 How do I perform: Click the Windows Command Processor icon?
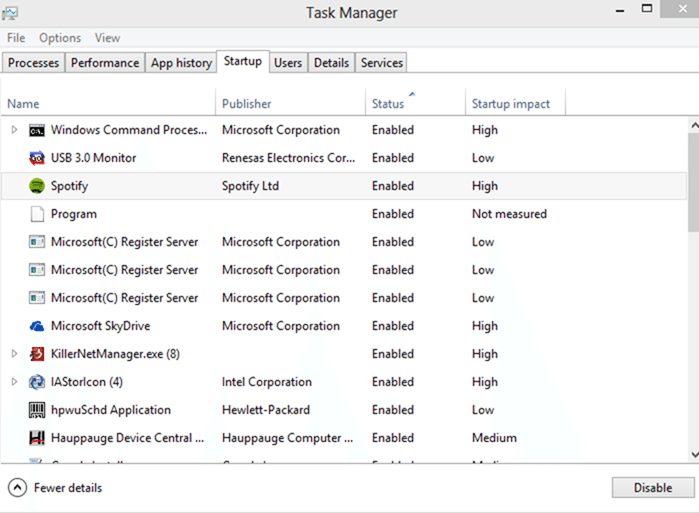(x=37, y=131)
